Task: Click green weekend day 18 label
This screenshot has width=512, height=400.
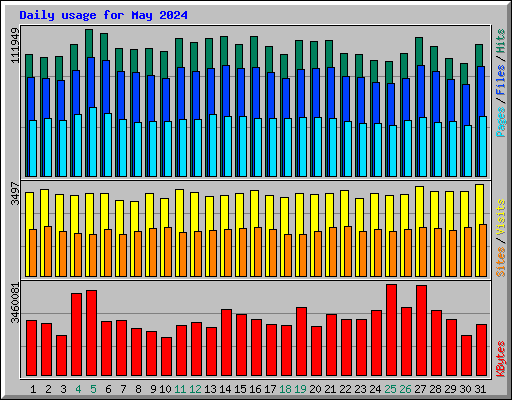Action: tap(285, 389)
